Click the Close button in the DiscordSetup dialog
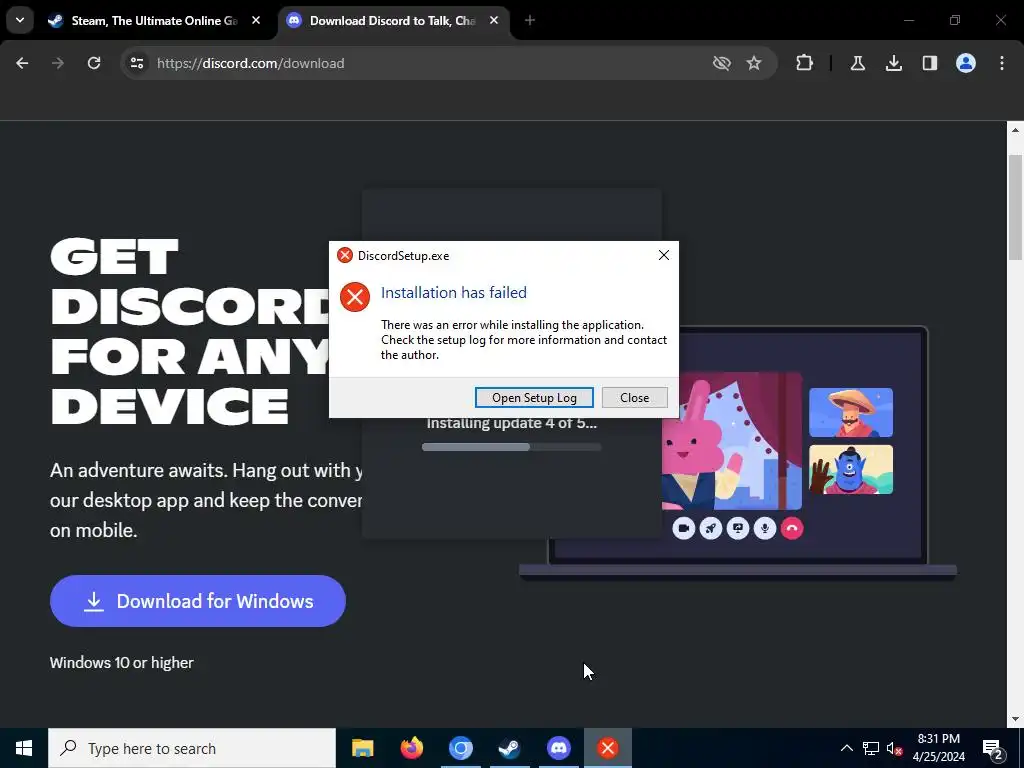The width and height of the screenshot is (1024, 768). pyautogui.click(x=634, y=398)
